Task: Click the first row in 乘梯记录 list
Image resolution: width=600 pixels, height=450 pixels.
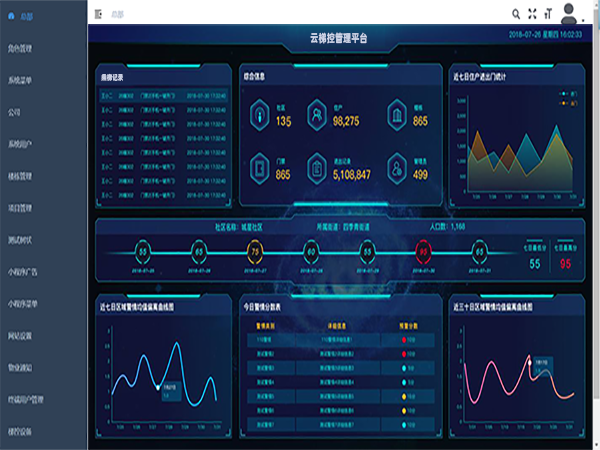Action: pyautogui.click(x=162, y=96)
